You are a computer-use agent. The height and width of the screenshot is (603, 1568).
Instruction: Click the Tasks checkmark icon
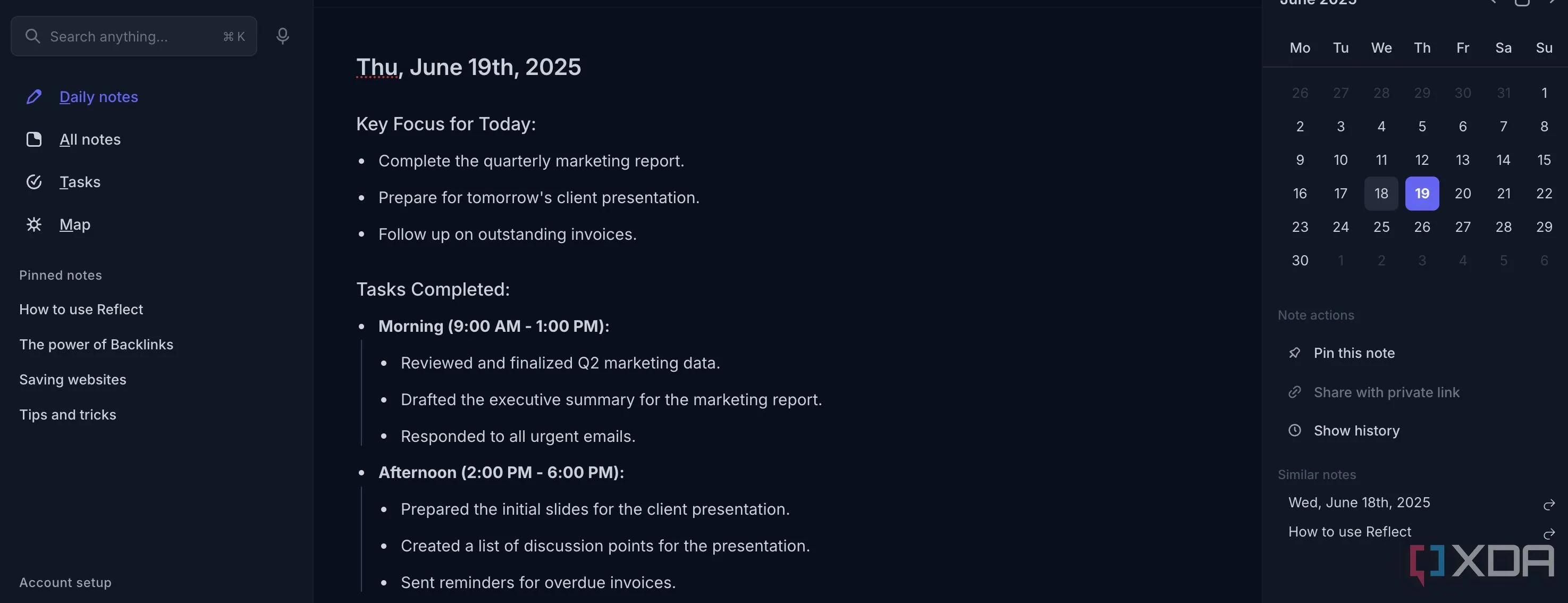point(34,182)
